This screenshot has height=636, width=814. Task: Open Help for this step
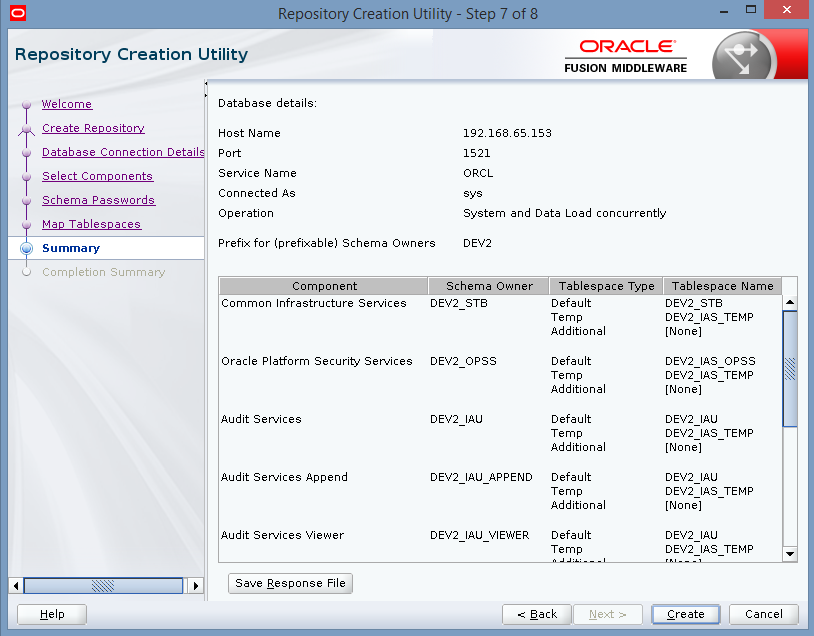52,614
